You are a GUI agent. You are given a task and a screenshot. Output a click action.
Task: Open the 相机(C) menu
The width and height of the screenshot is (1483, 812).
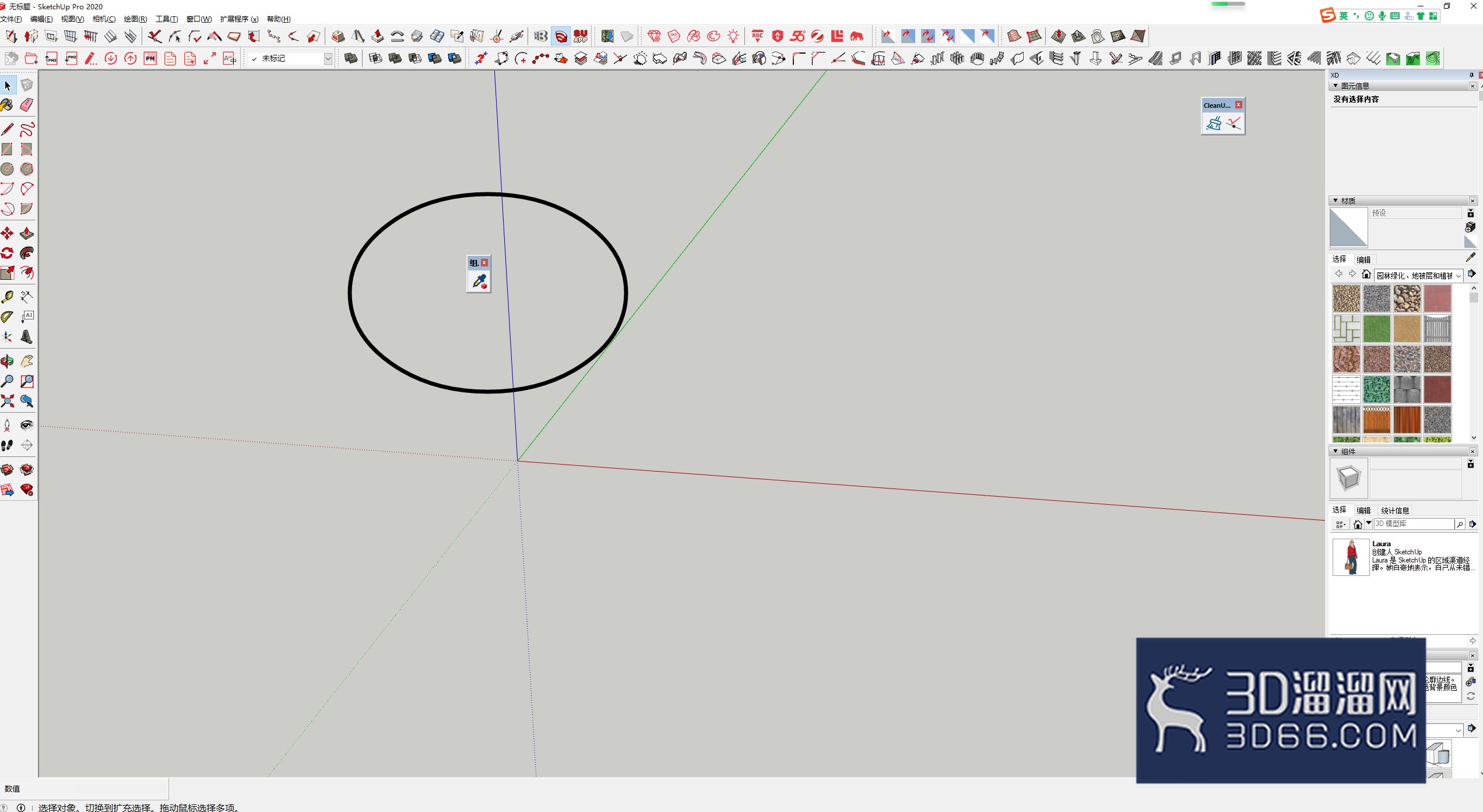[x=104, y=19]
